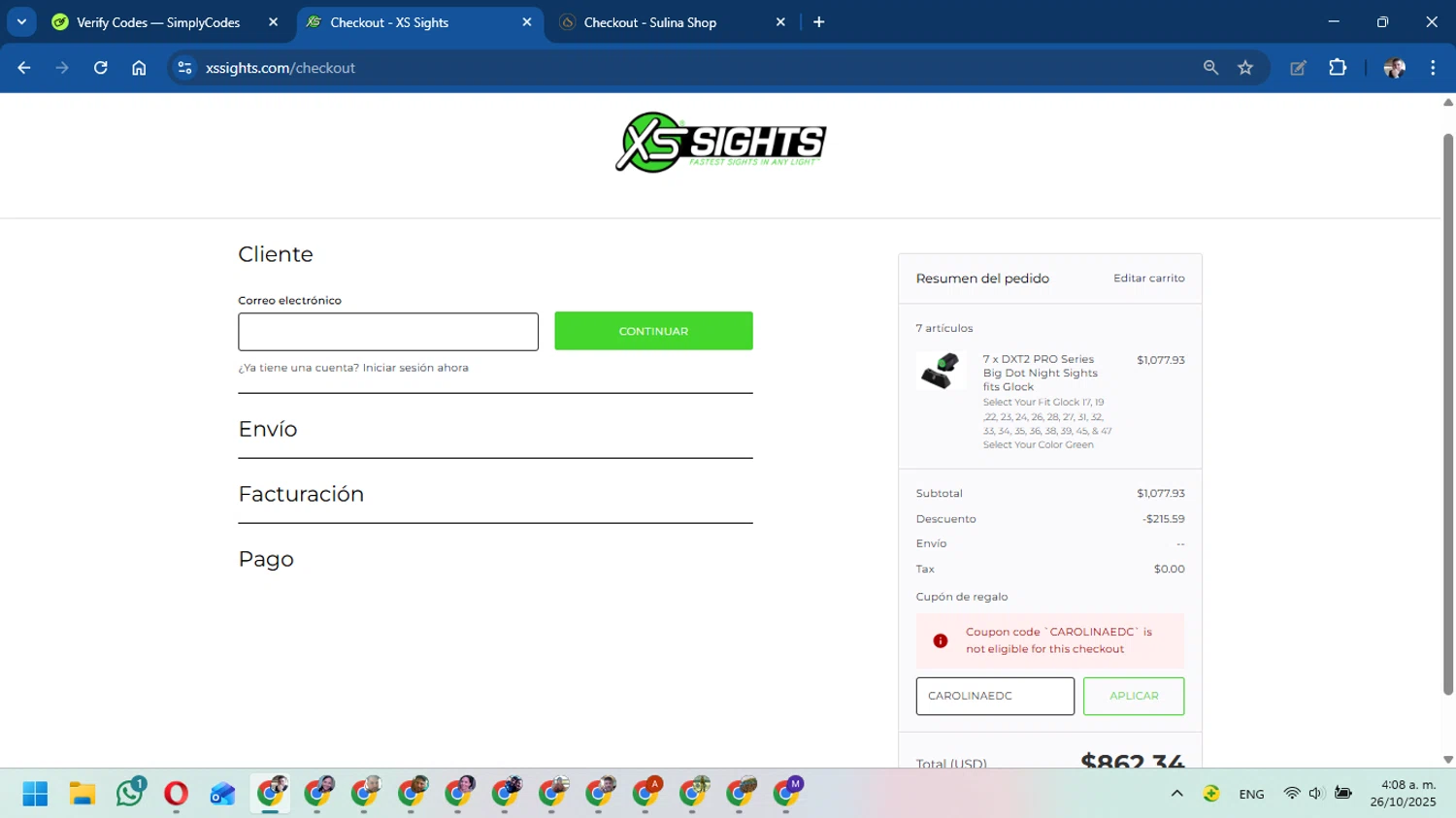Screen dimensions: 1456x818
Task: Close the Checkout - Sulina Shop tab
Action: [780, 22]
